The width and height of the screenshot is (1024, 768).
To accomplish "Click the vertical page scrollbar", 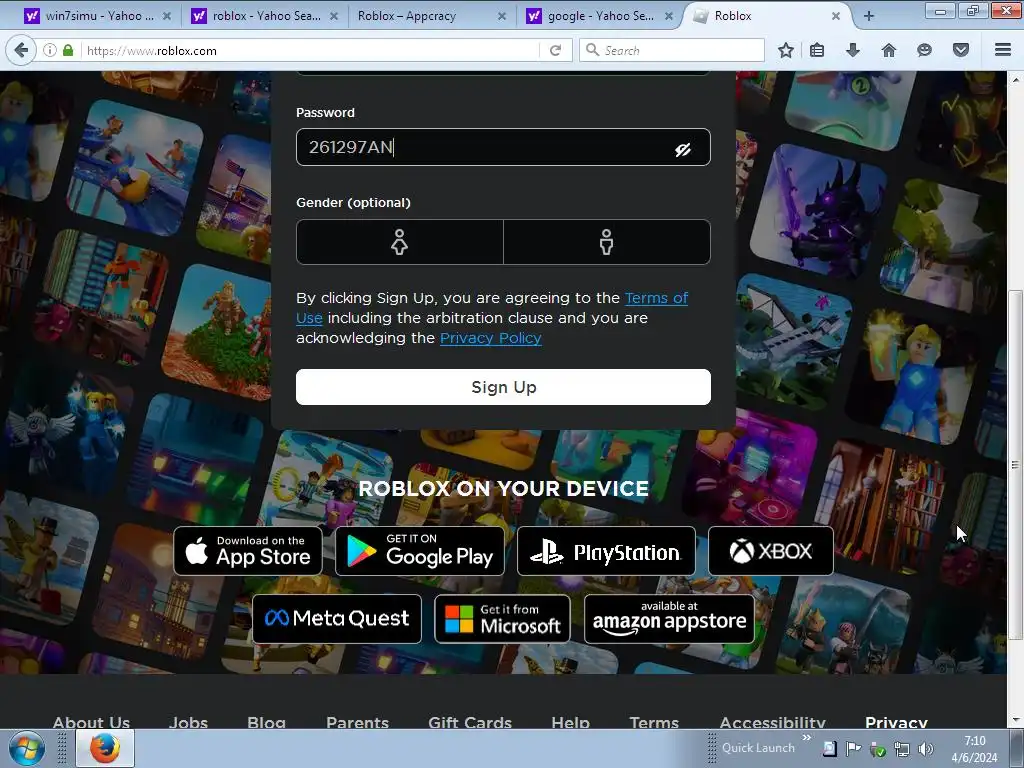I will [x=1015, y=464].
